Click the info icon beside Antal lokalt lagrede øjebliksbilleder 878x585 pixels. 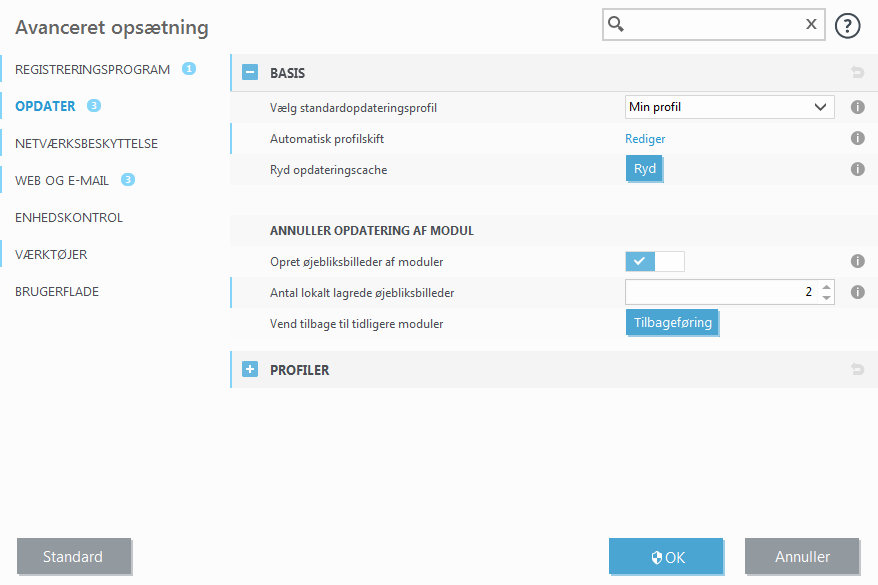click(857, 292)
